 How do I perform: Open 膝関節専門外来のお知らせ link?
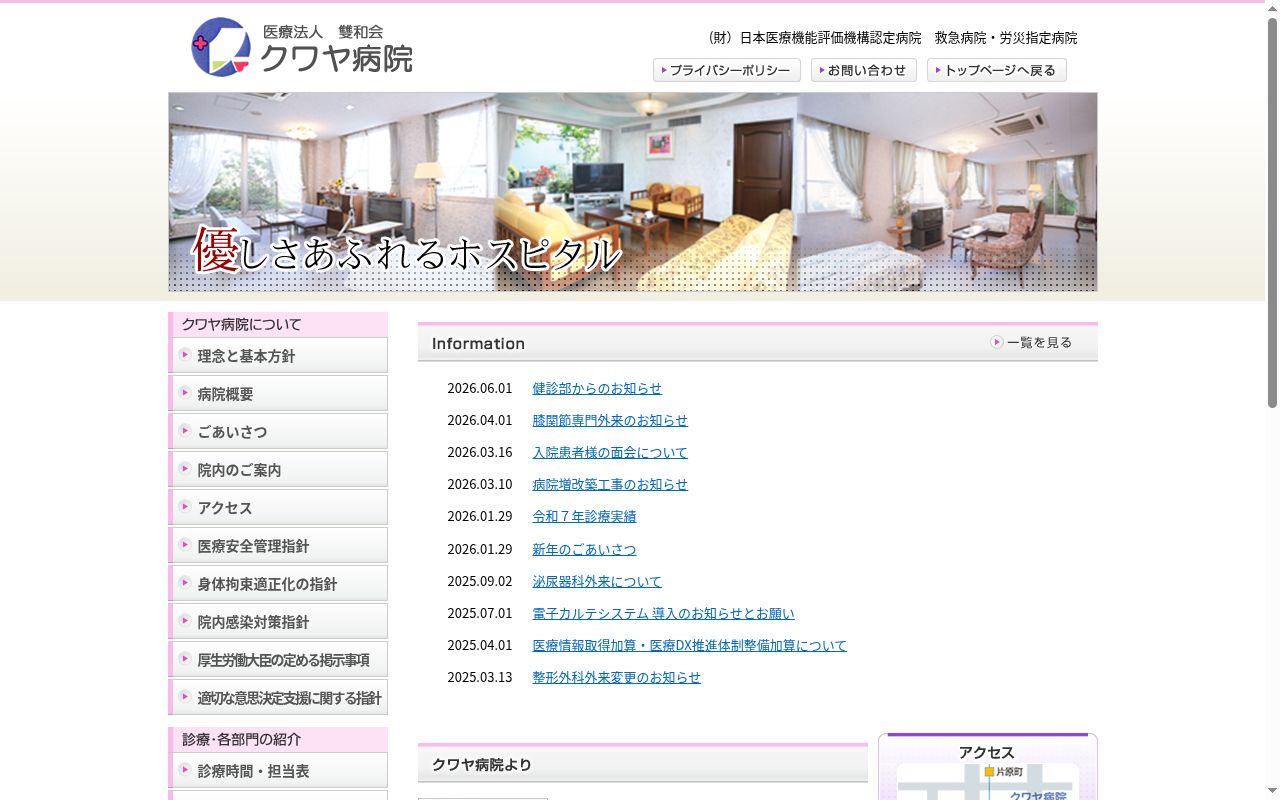[x=610, y=420]
